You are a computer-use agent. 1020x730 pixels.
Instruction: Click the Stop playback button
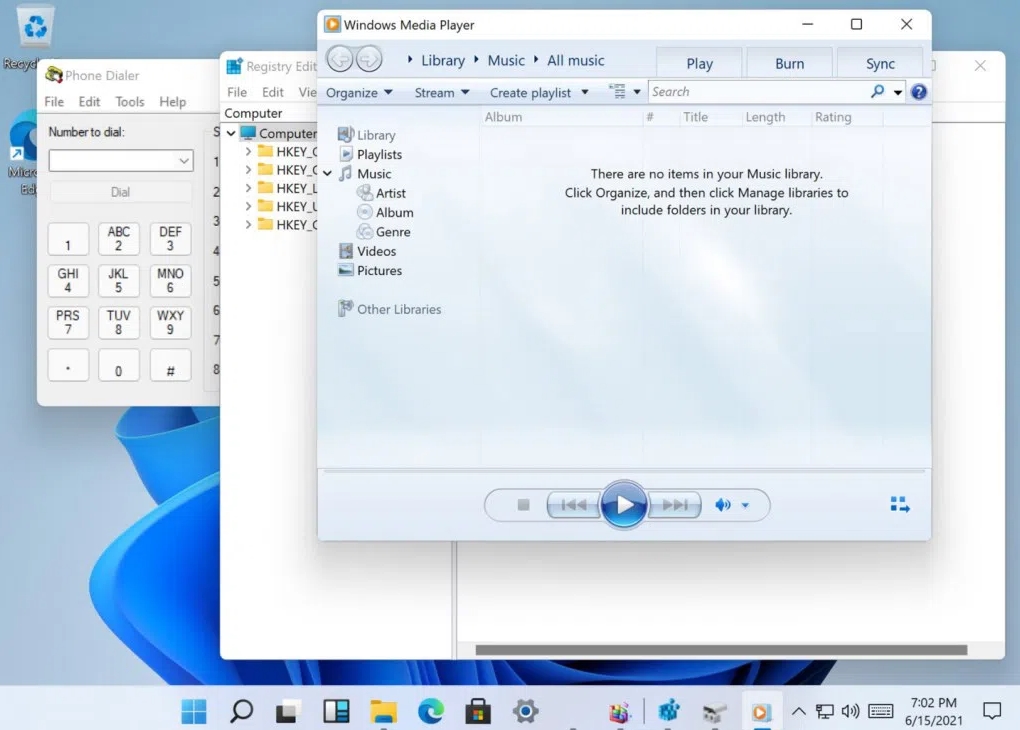click(x=523, y=505)
